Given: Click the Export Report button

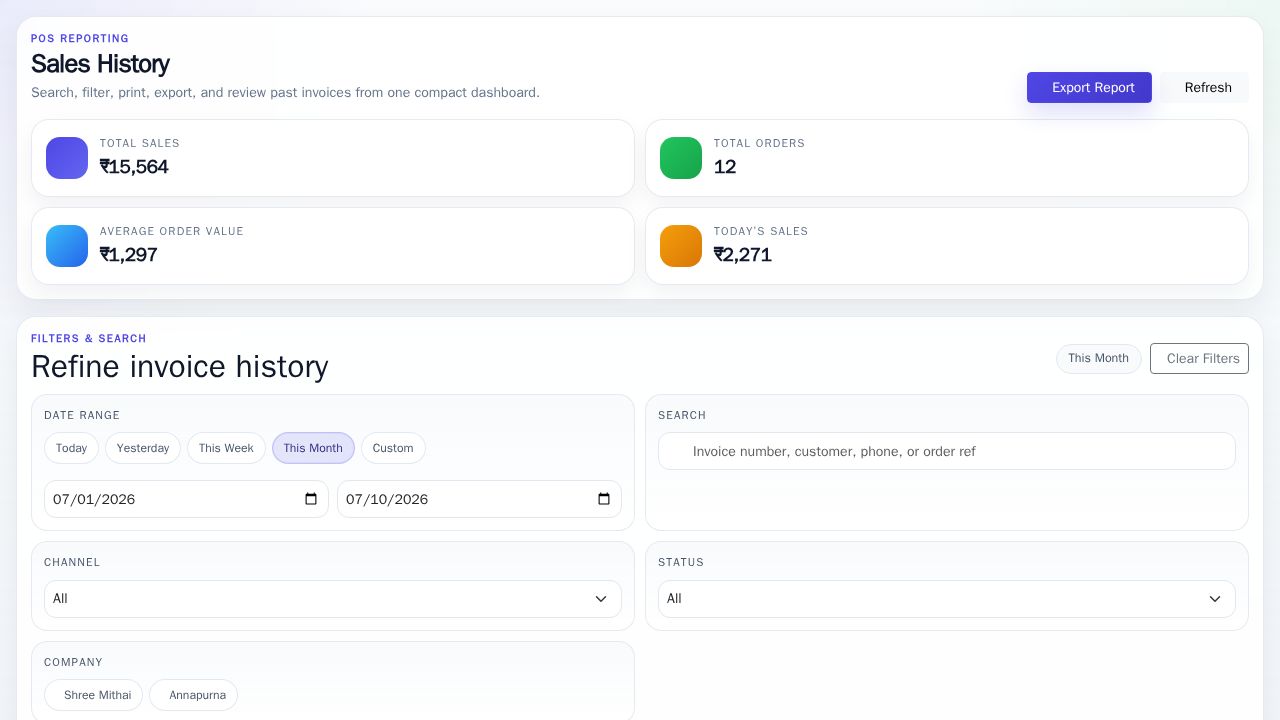Looking at the screenshot, I should pyautogui.click(x=1089, y=87).
